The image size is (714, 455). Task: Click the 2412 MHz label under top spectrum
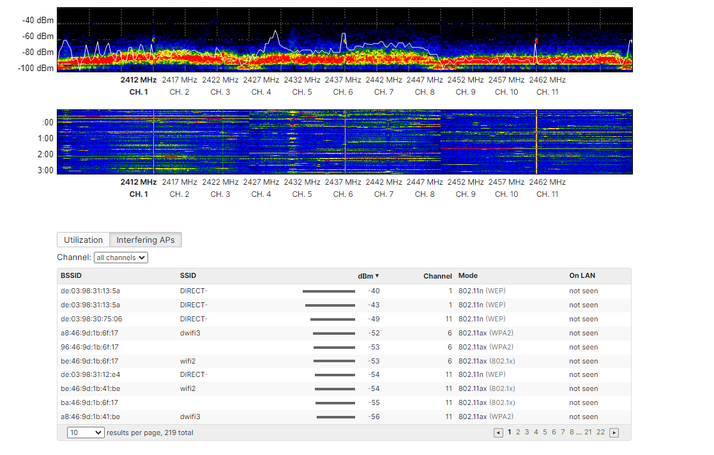coord(138,79)
